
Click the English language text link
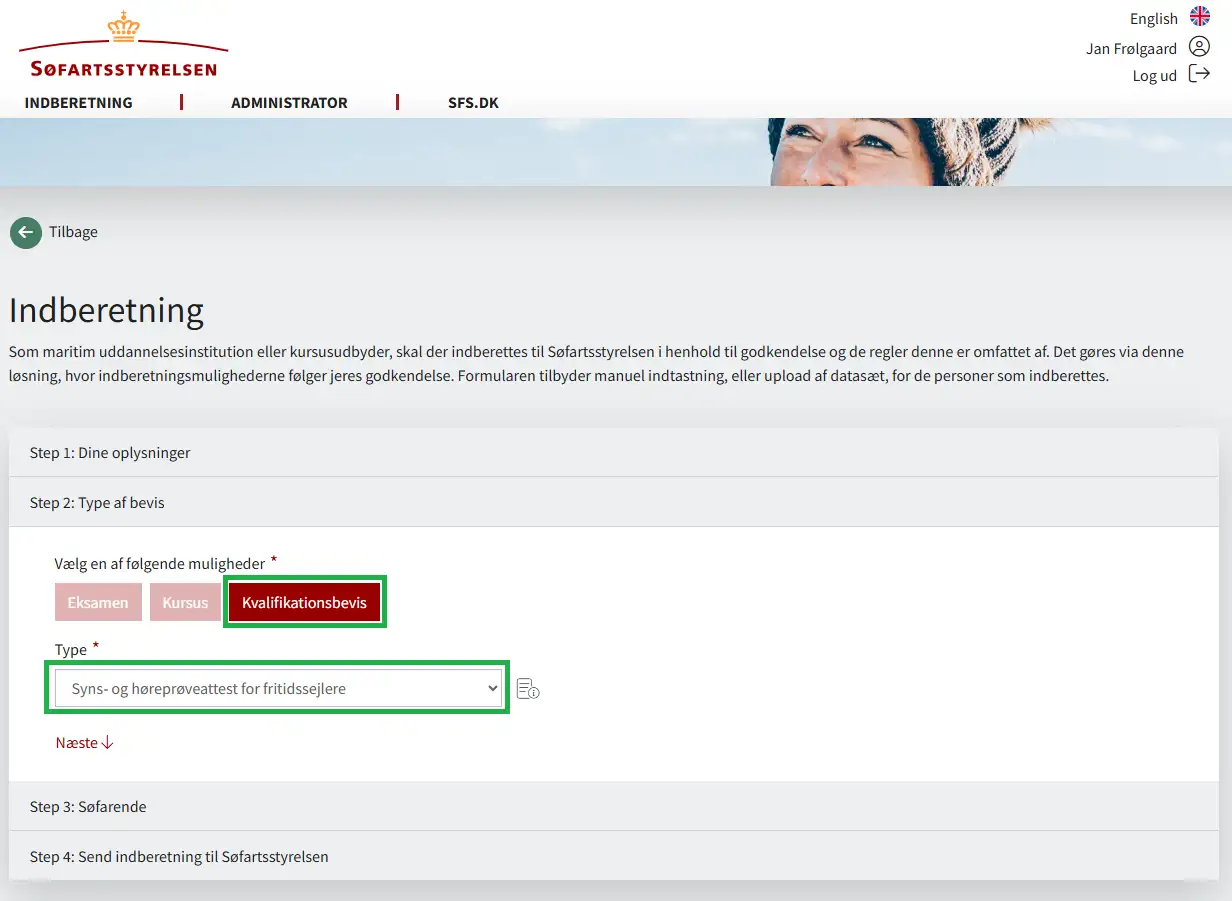[1153, 19]
